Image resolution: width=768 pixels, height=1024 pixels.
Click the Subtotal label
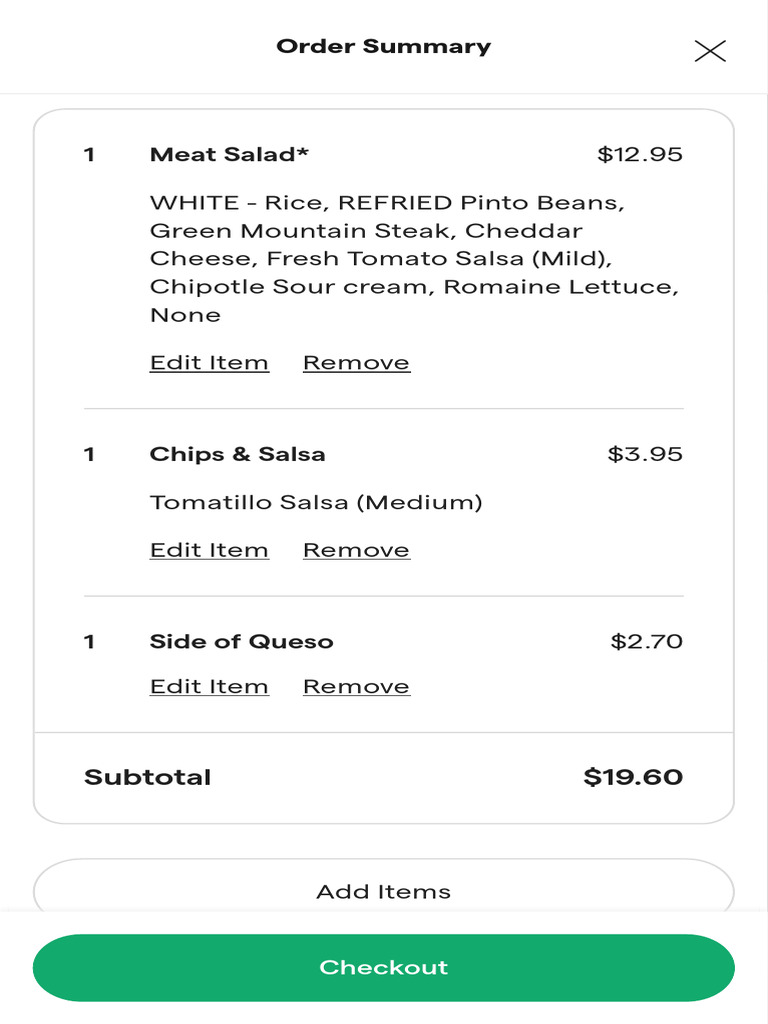click(x=147, y=777)
